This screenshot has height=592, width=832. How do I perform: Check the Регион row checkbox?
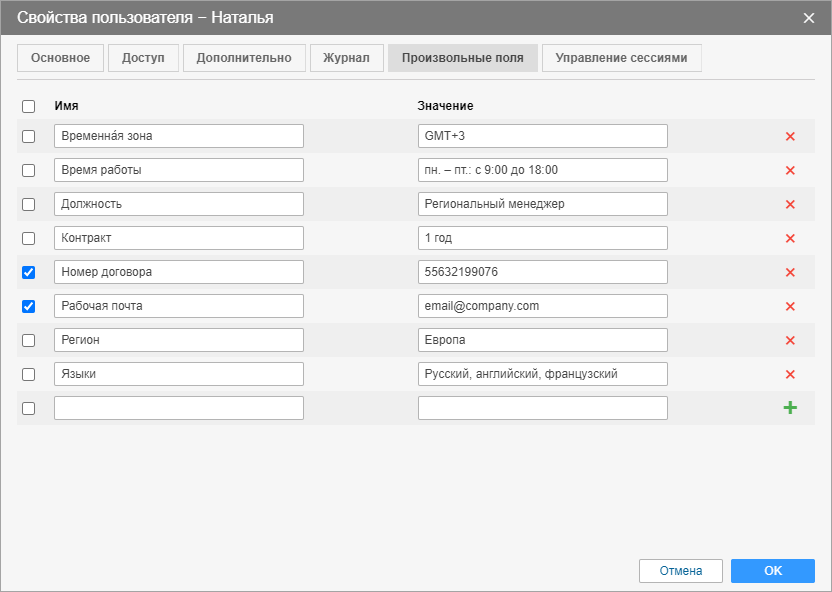[29, 340]
